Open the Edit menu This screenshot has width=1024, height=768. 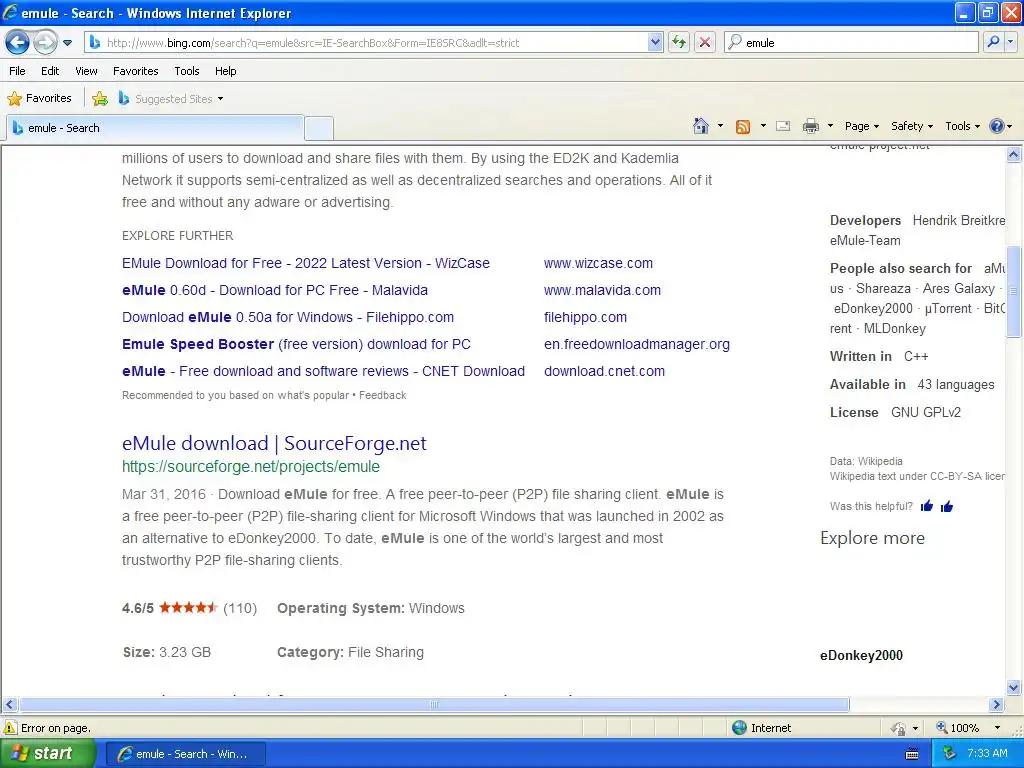[x=50, y=71]
